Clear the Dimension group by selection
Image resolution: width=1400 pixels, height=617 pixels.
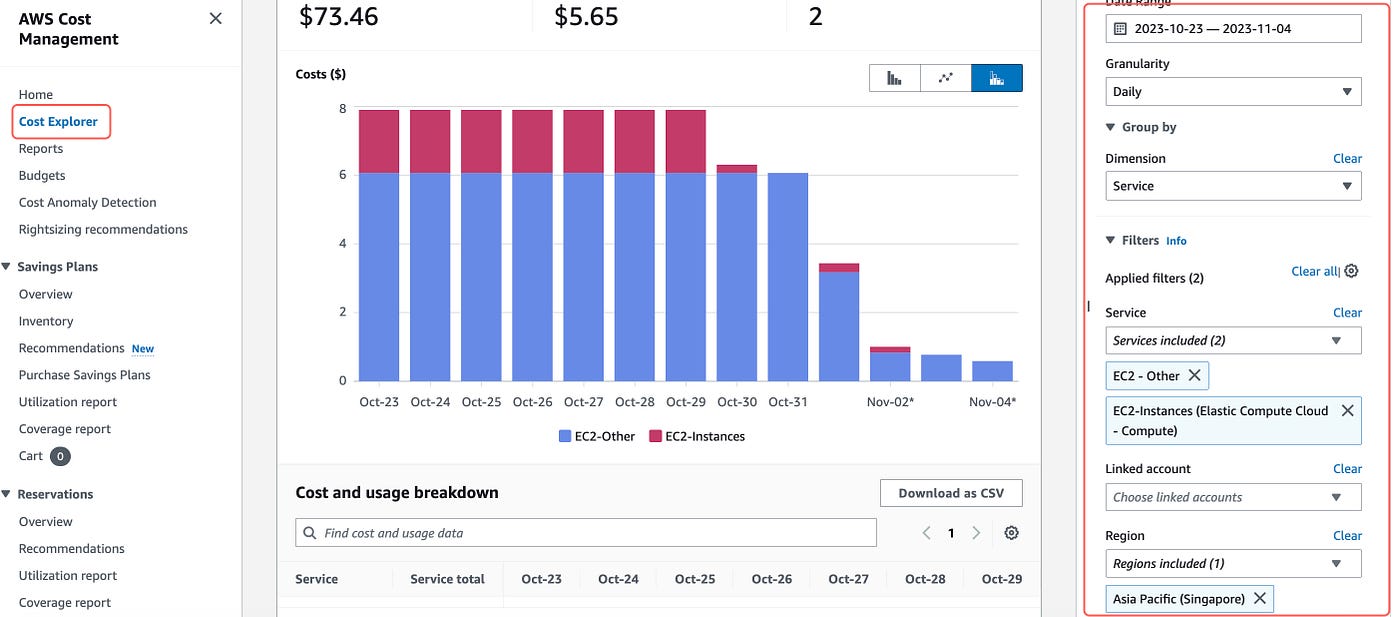pyautogui.click(x=1347, y=158)
